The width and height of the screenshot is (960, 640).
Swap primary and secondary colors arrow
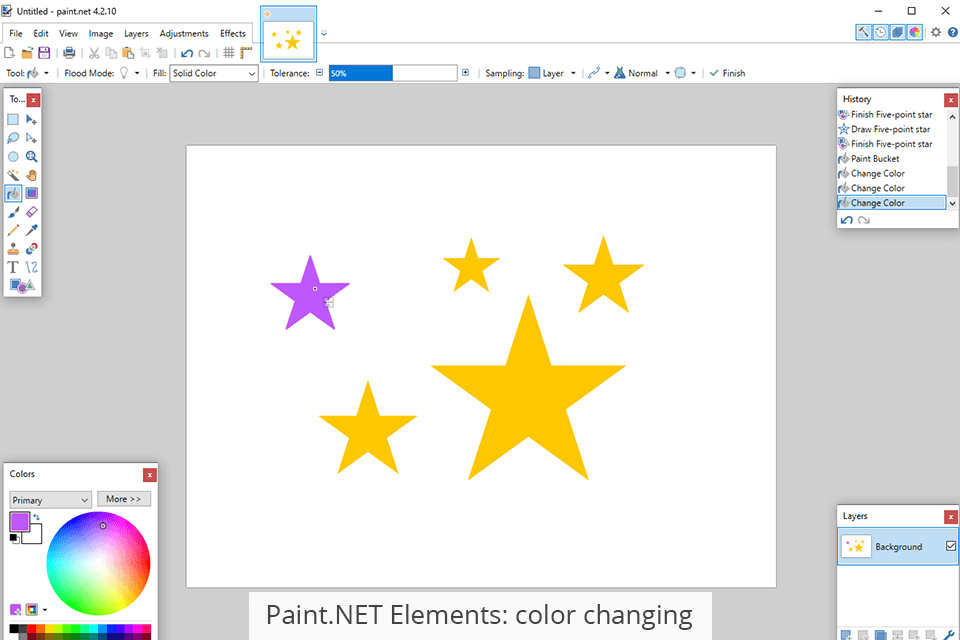[36, 518]
